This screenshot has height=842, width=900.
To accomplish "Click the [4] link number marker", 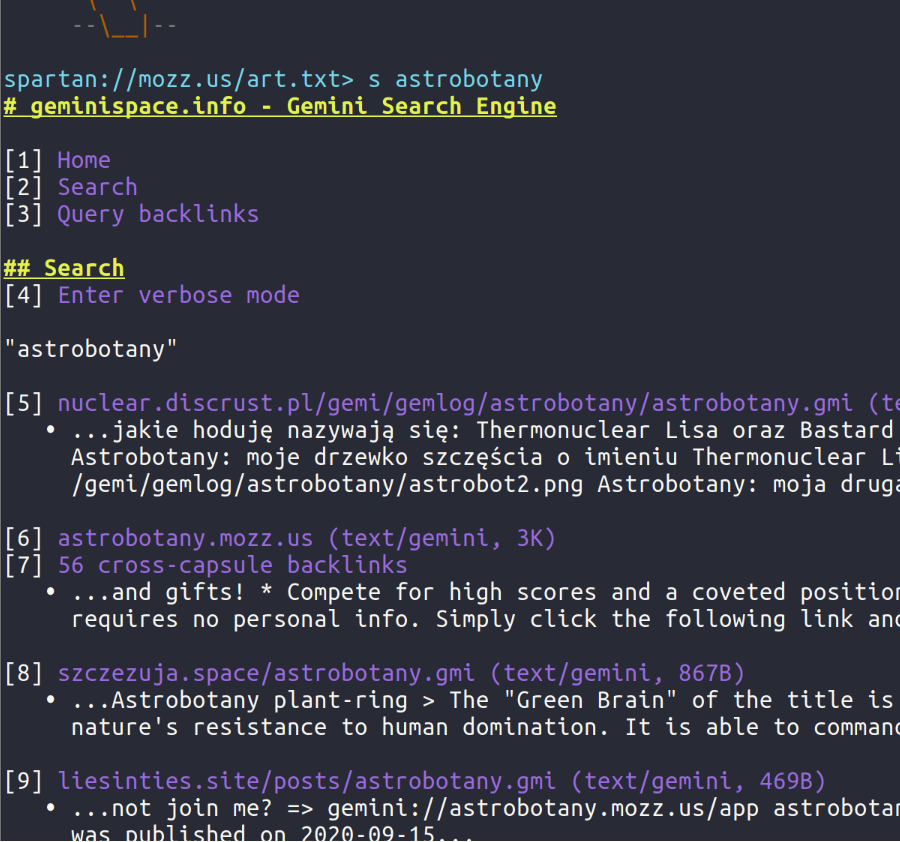I will coord(24,295).
